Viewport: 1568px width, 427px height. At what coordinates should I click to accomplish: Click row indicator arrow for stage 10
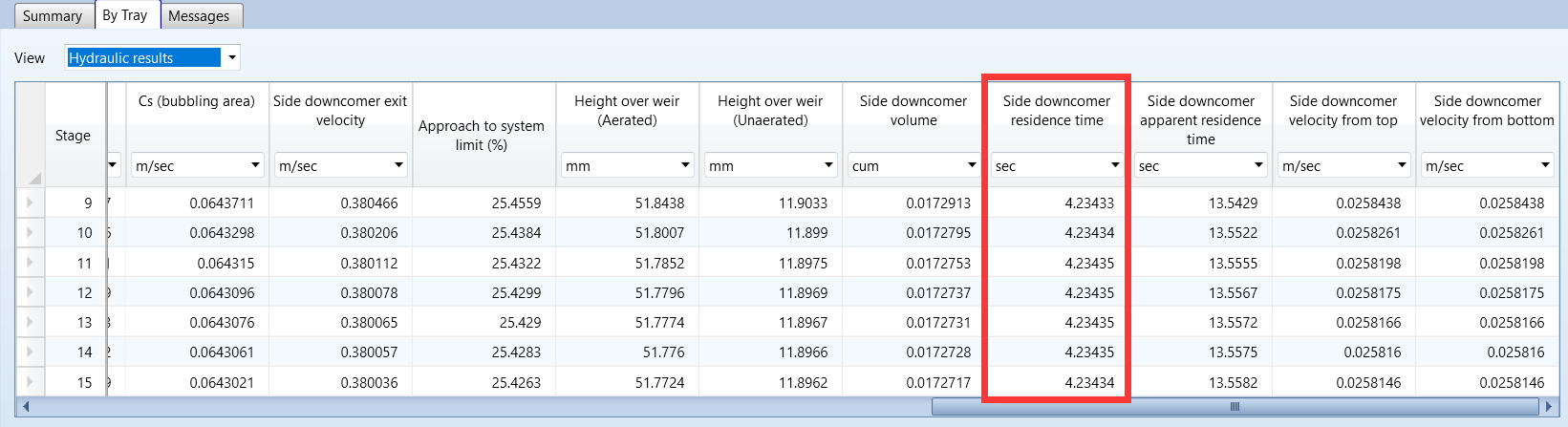(x=30, y=232)
